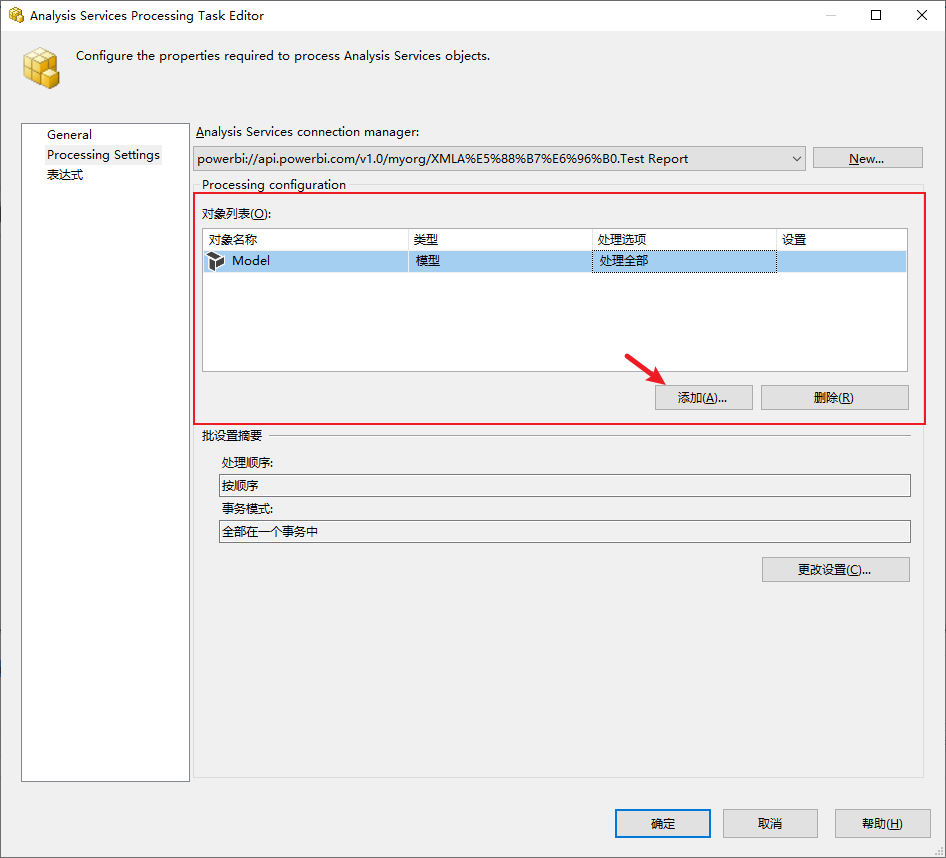Confirm with the 确定 button

pos(662,824)
